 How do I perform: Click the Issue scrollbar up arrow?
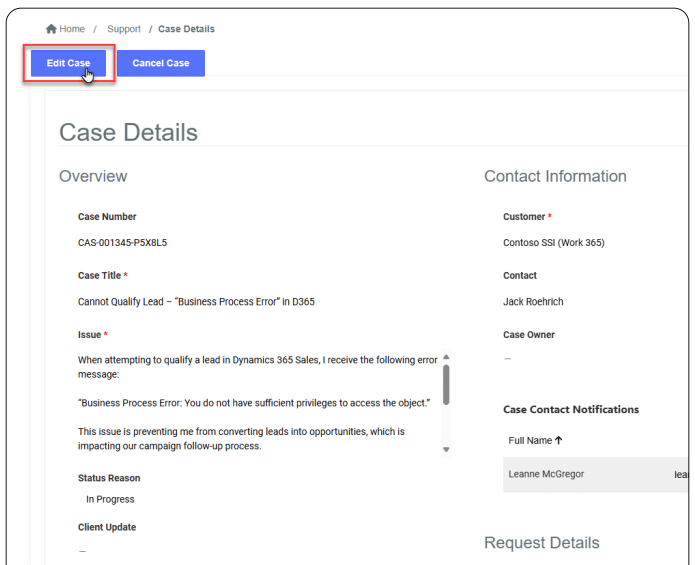tap(446, 357)
